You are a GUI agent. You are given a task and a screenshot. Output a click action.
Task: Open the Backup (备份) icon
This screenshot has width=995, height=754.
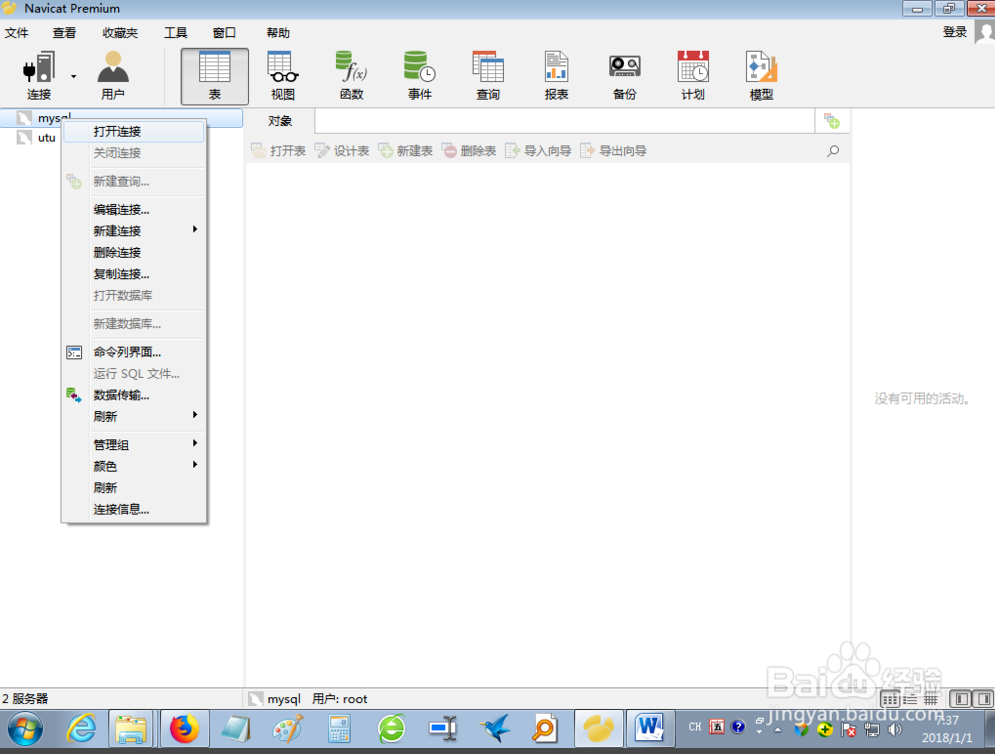625,76
